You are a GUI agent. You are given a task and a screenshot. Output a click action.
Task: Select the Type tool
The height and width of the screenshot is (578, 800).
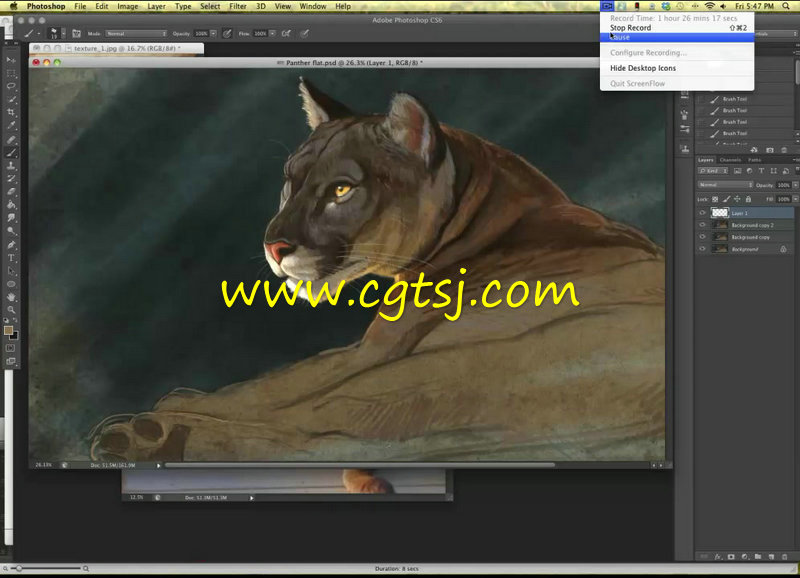click(x=11, y=258)
